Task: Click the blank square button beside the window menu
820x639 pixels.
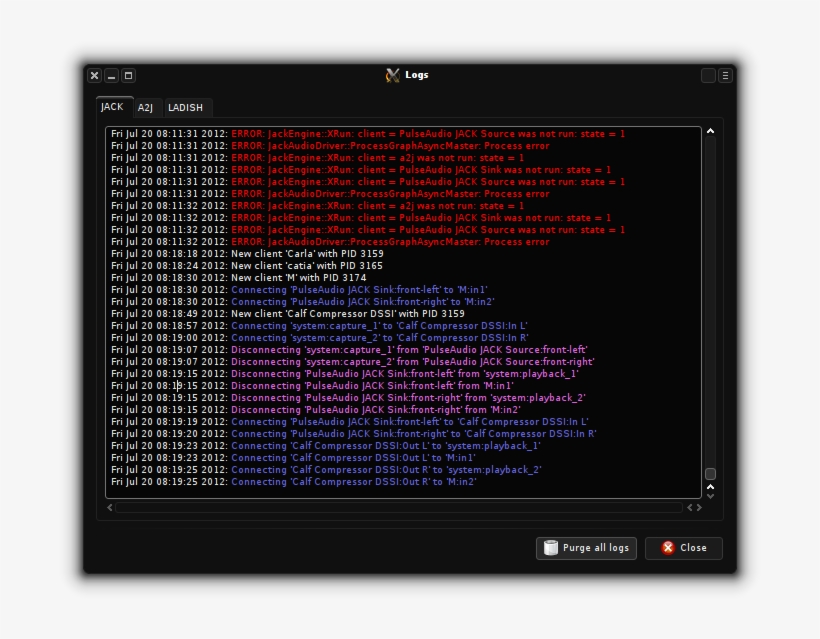Action: coord(708,75)
